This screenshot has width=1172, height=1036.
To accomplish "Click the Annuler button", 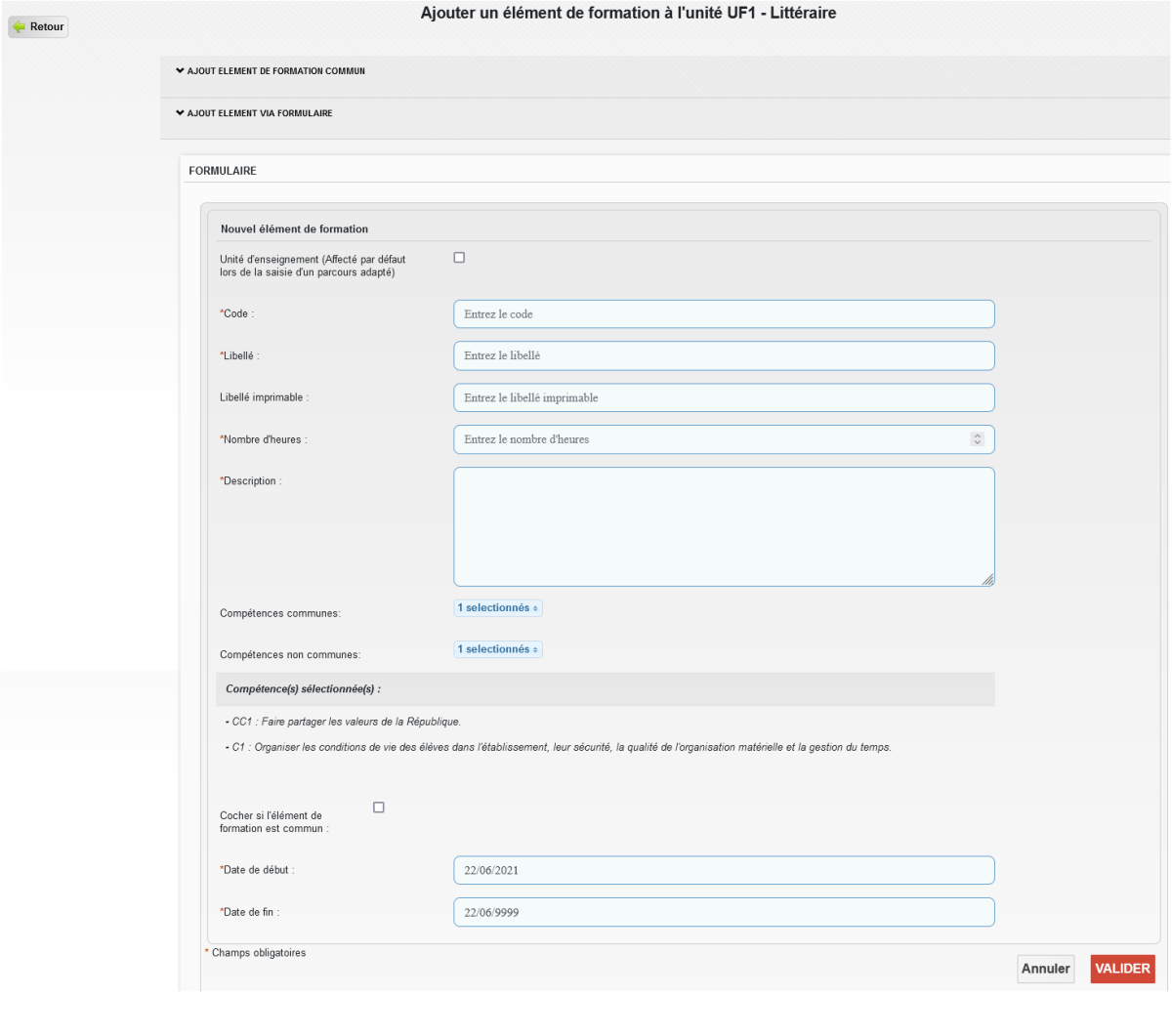I will 1045,969.
